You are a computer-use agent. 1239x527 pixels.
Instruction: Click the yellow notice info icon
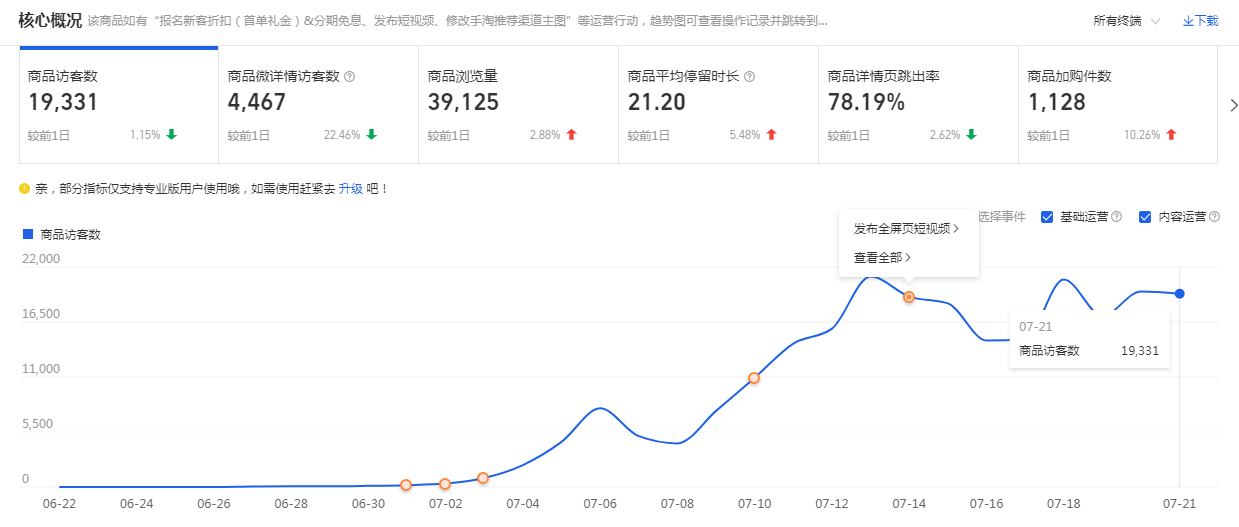[x=24, y=188]
